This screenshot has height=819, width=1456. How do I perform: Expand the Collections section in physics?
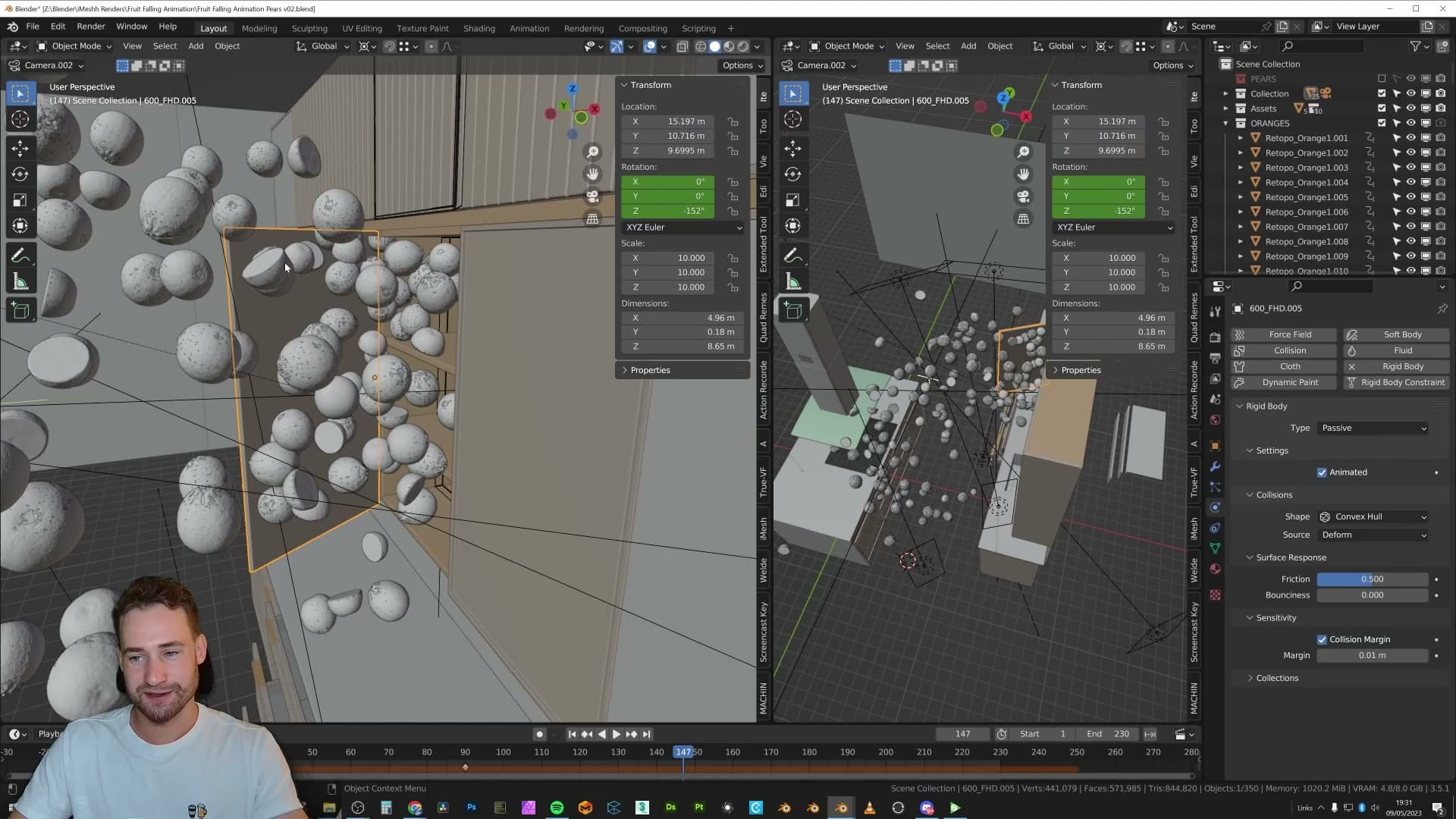(1277, 678)
